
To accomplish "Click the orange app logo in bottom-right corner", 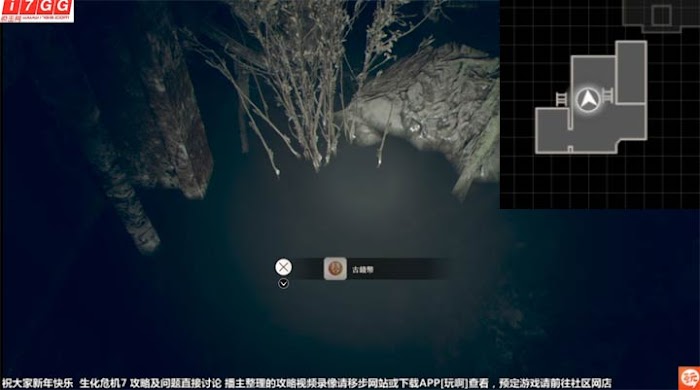I will pos(689,378).
